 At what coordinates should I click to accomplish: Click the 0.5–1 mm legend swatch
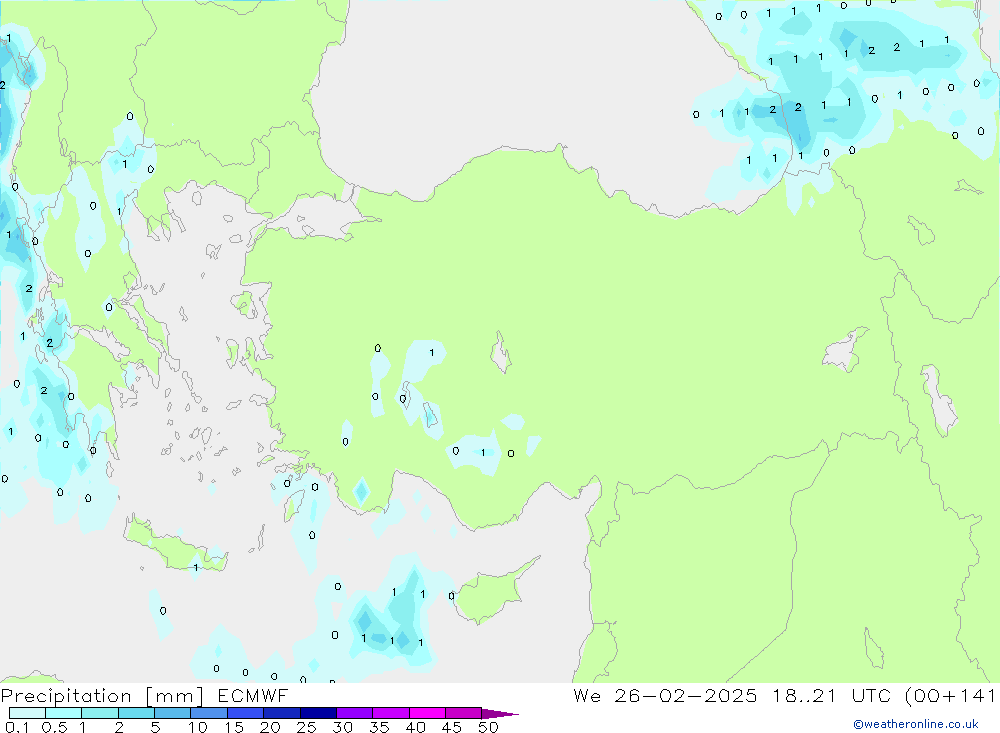coord(64,713)
